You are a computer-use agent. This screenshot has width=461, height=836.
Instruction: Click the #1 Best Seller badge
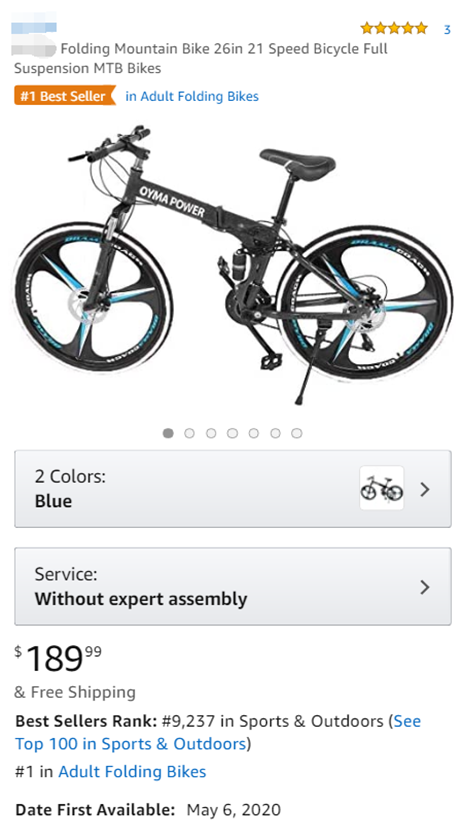point(64,97)
